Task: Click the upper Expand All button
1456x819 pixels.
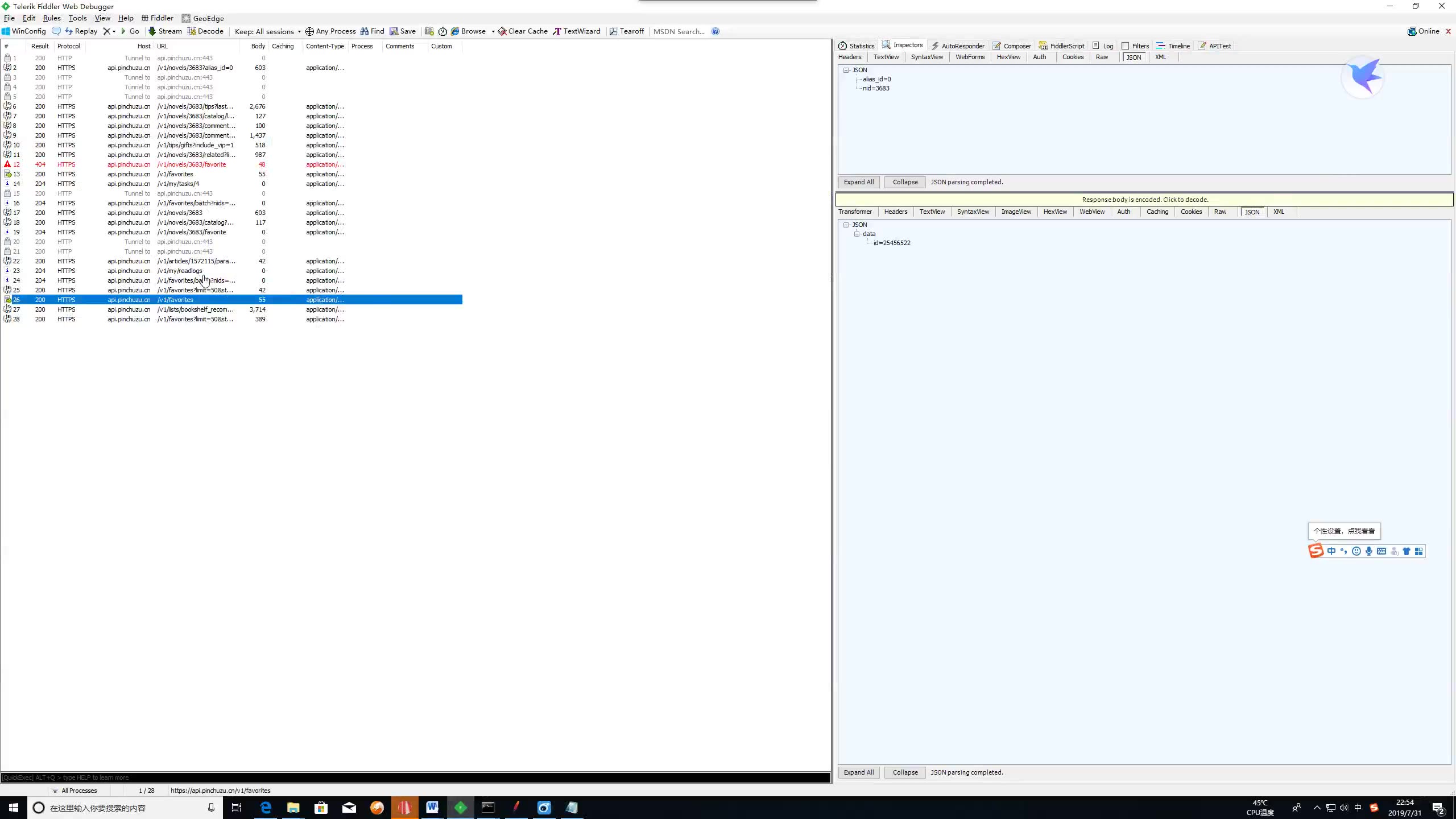Action: point(858,182)
